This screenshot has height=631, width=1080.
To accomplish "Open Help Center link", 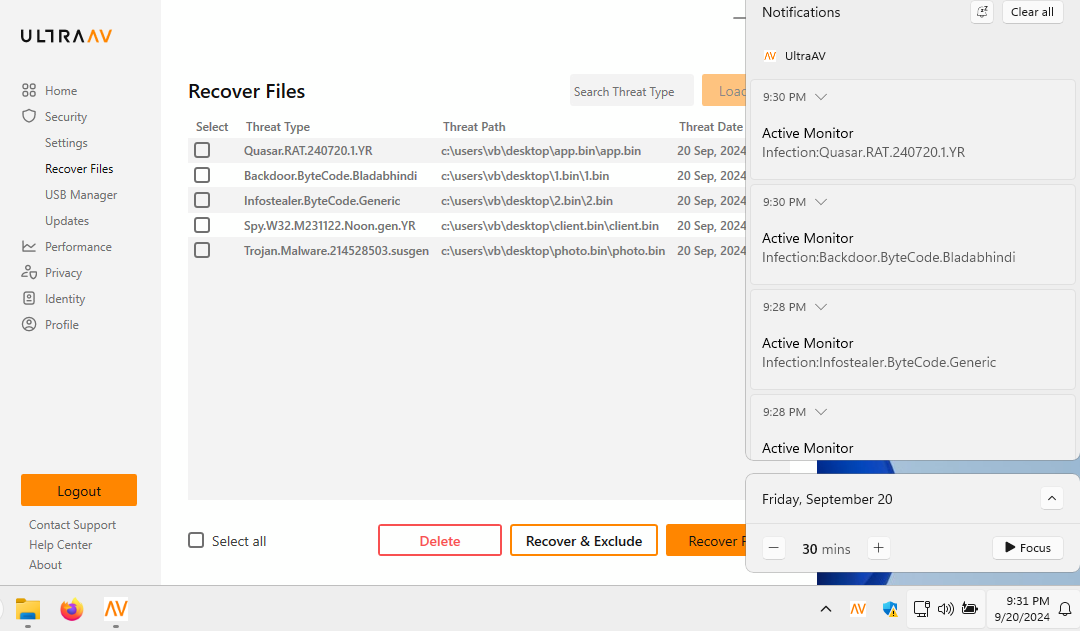I will 60,545.
